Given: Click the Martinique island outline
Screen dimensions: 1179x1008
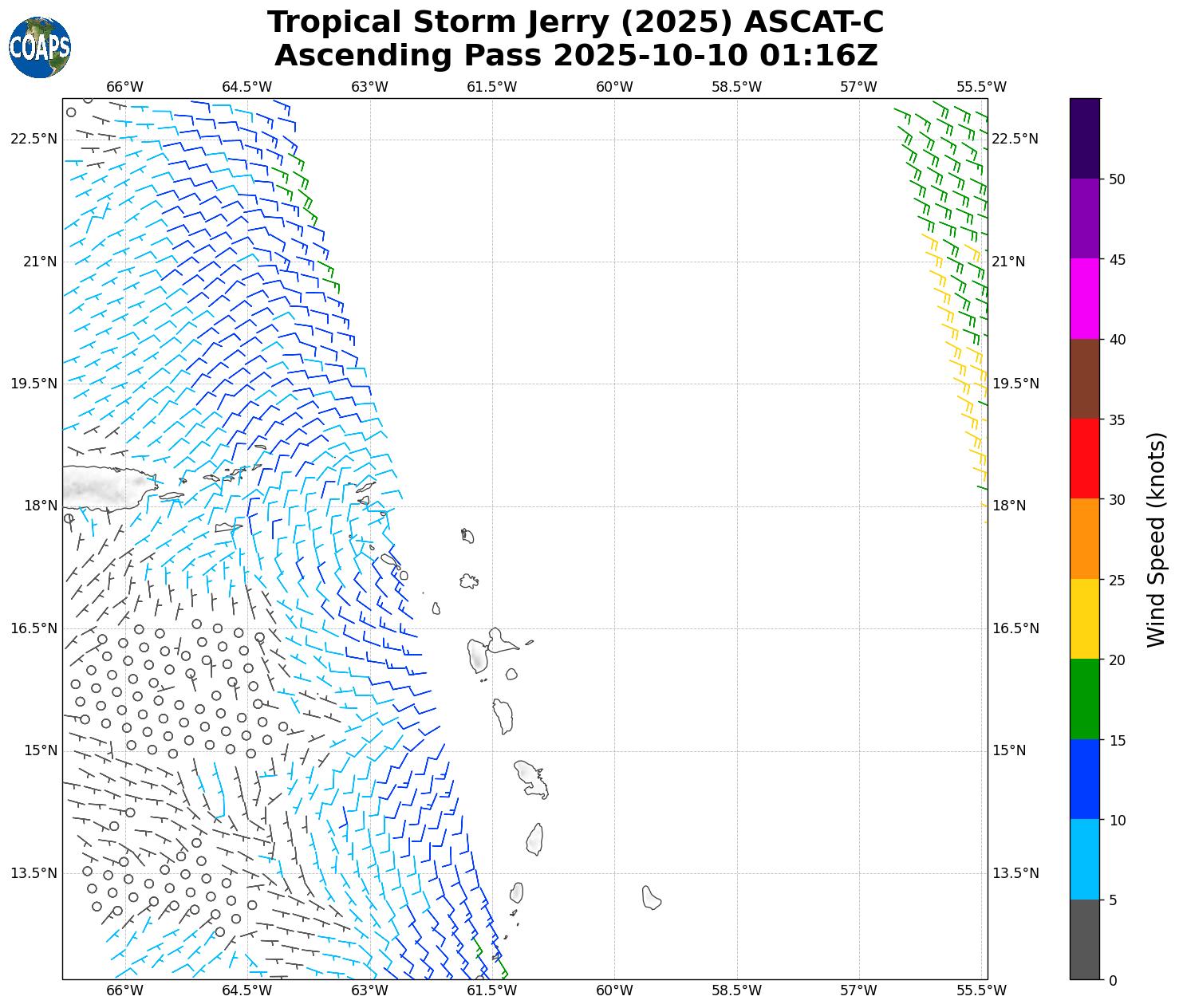Looking at the screenshot, I should click(x=531, y=778).
